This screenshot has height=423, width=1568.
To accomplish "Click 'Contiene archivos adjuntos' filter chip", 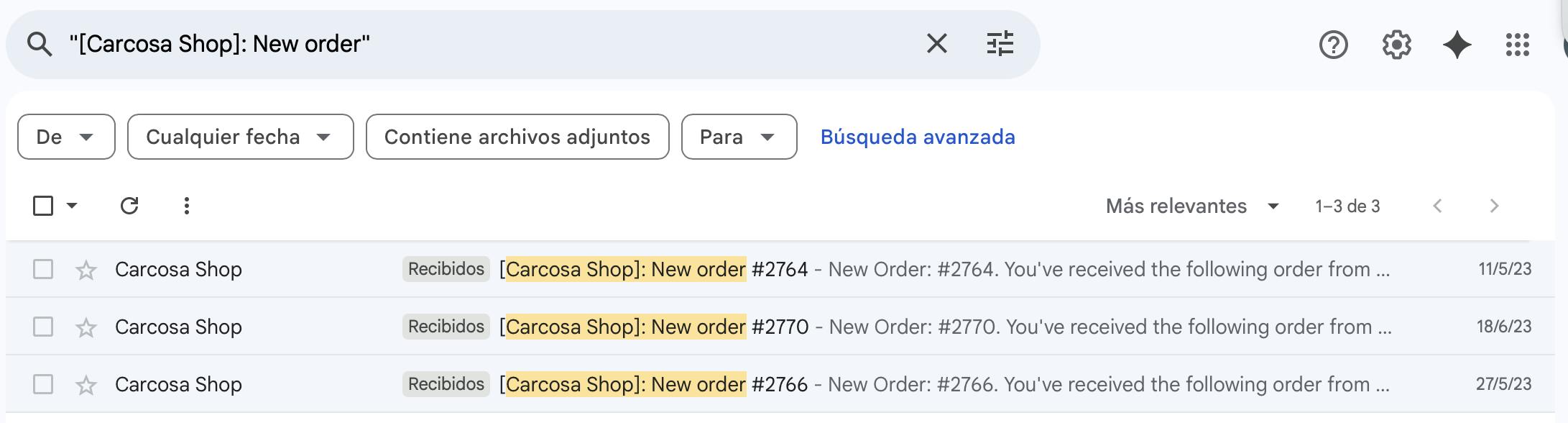I will (517, 137).
